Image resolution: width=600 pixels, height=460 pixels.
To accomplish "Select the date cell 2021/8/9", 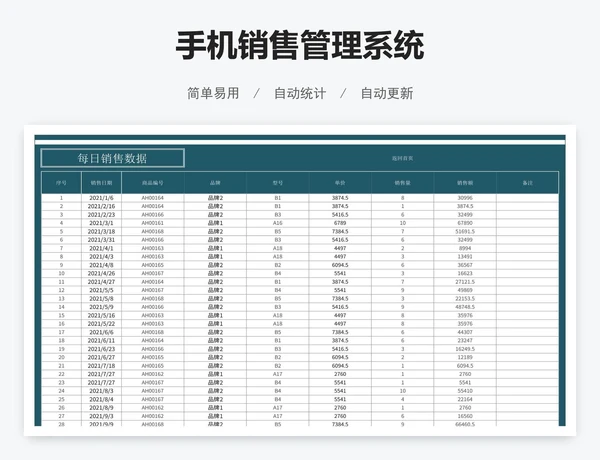I will (101, 408).
